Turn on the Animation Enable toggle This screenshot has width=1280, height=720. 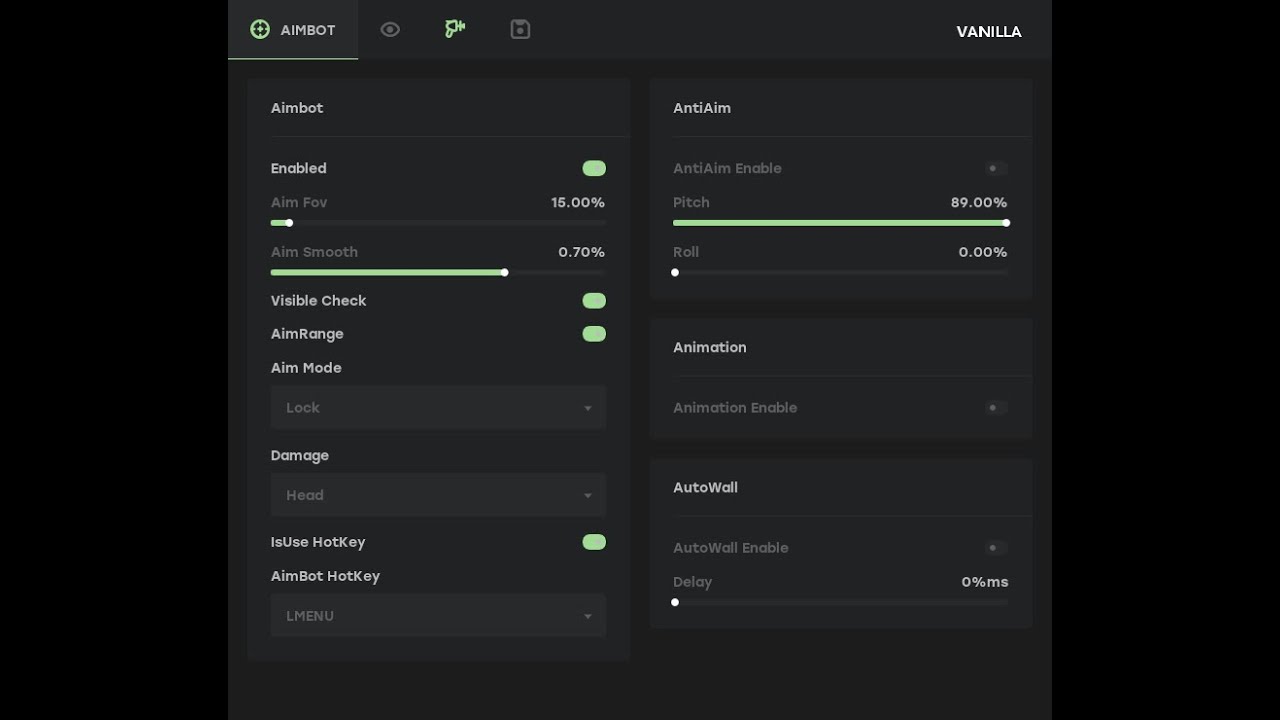click(x=995, y=408)
